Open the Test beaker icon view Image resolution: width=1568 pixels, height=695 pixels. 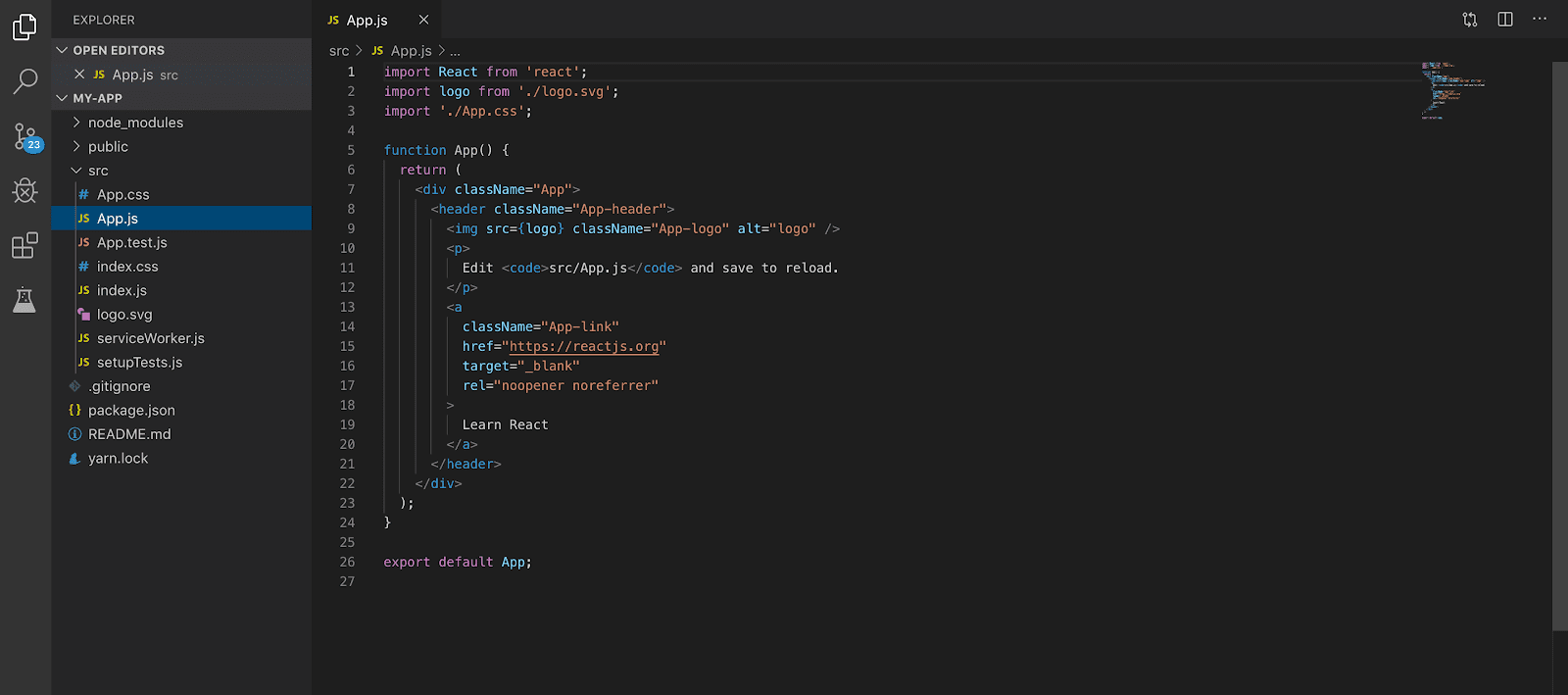24,300
